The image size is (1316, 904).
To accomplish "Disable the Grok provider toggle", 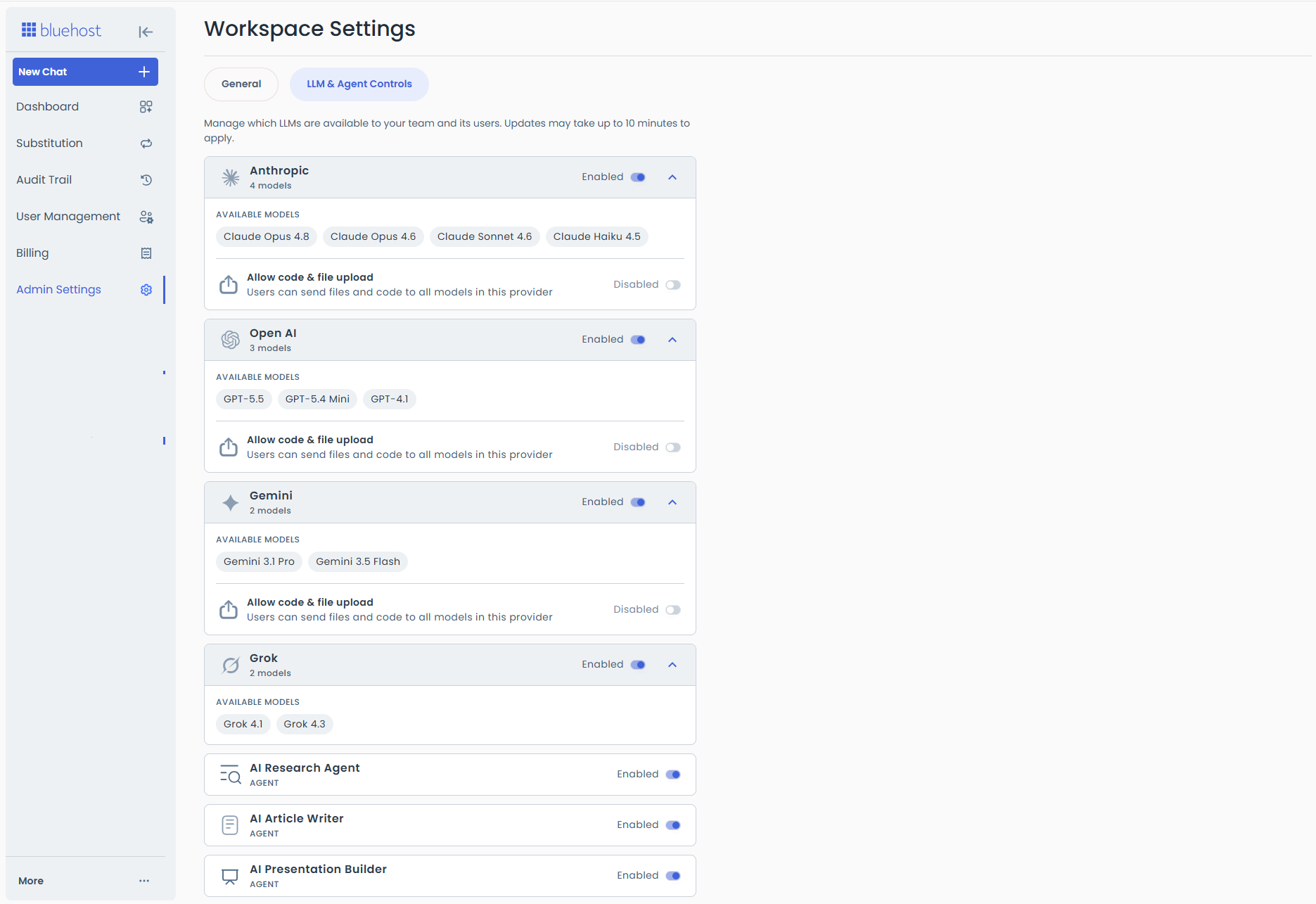I will point(638,665).
